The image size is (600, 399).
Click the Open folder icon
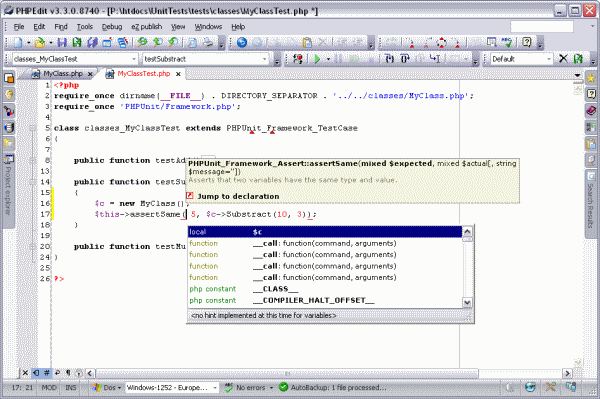pos(39,42)
